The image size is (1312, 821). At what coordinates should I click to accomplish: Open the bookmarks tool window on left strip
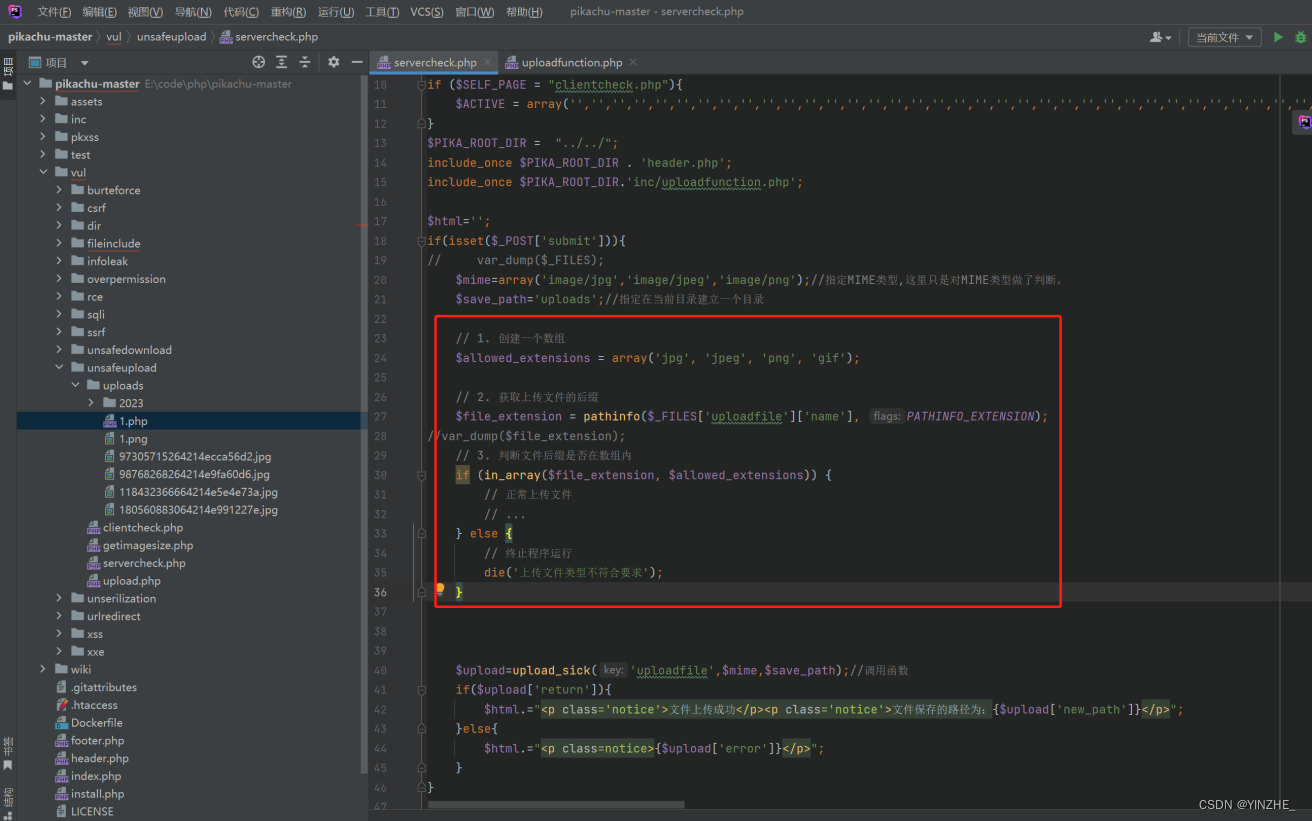8,754
